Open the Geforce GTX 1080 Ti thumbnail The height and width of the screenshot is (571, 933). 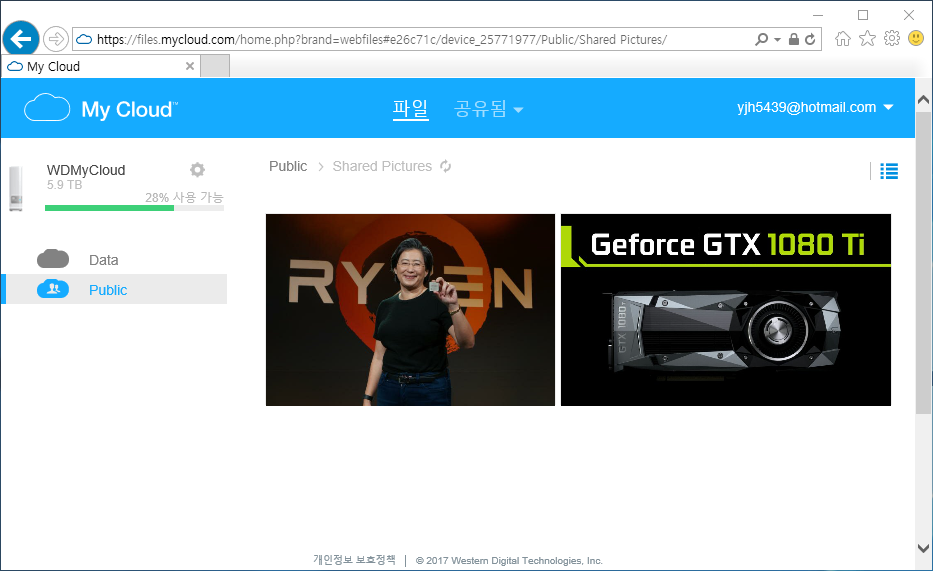(x=726, y=310)
